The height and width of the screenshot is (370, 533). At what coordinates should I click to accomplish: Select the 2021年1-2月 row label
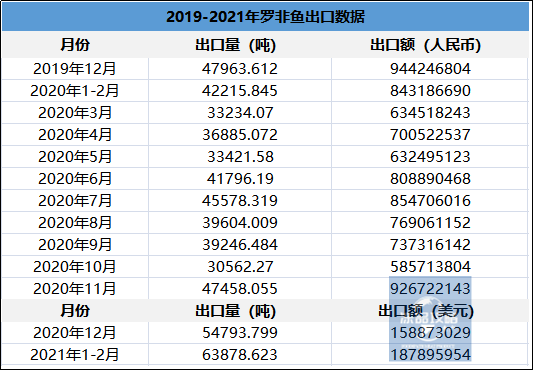(x=74, y=355)
